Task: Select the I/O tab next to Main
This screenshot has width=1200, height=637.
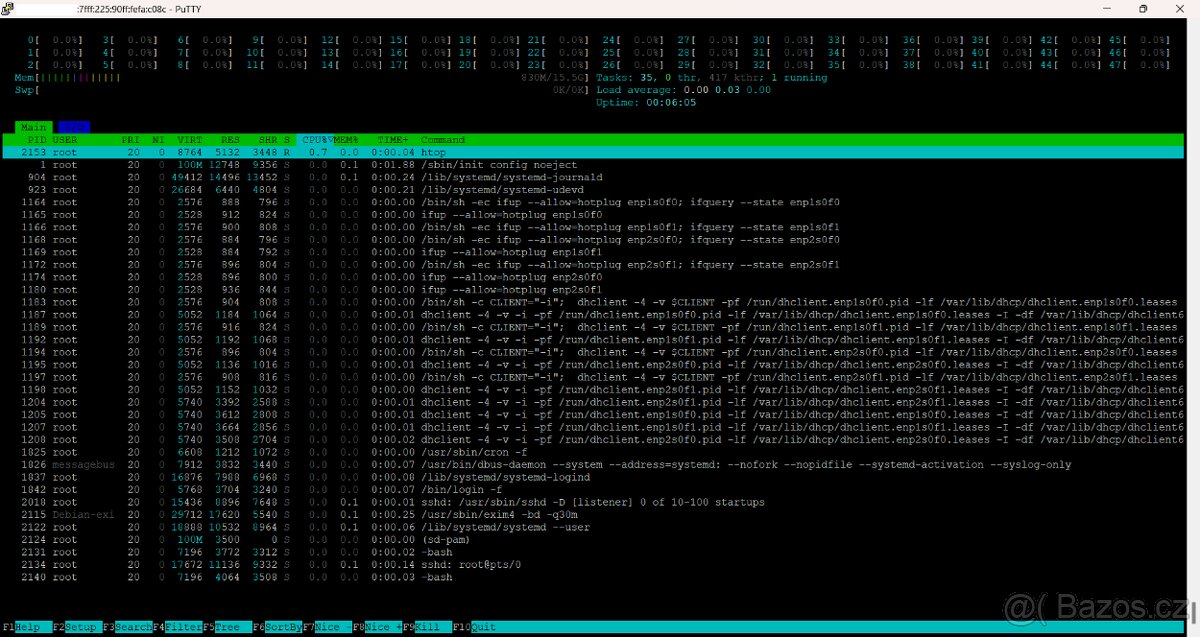Action: point(73,127)
